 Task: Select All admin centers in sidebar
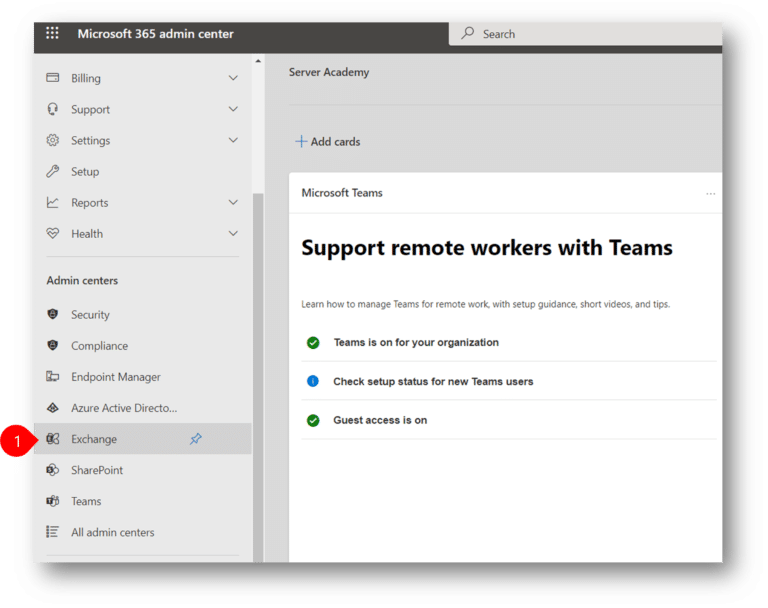pyautogui.click(x=112, y=533)
